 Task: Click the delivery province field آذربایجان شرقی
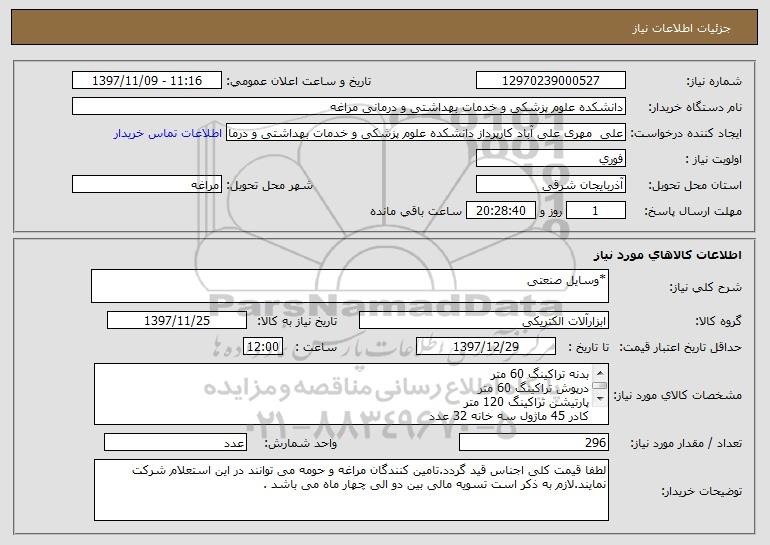pos(550,185)
